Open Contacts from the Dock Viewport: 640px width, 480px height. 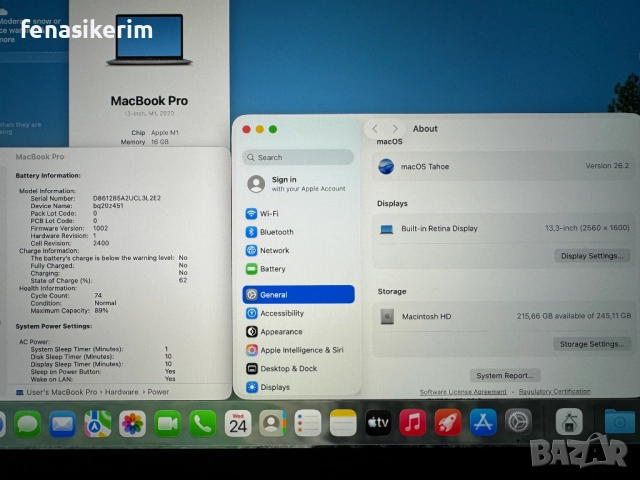[272, 424]
